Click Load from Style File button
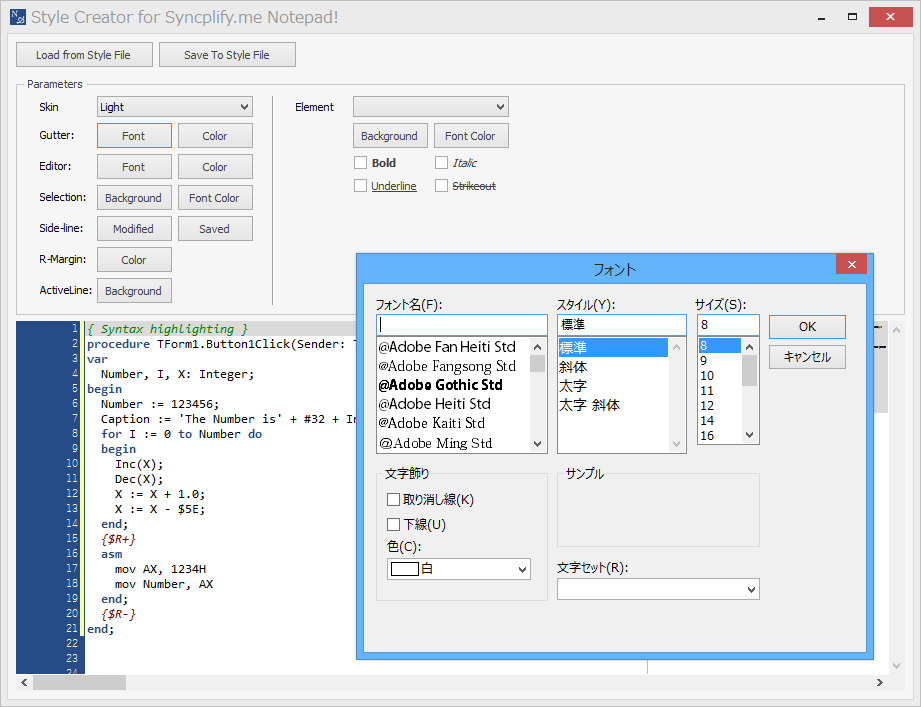The width and height of the screenshot is (921, 707). click(x=84, y=55)
